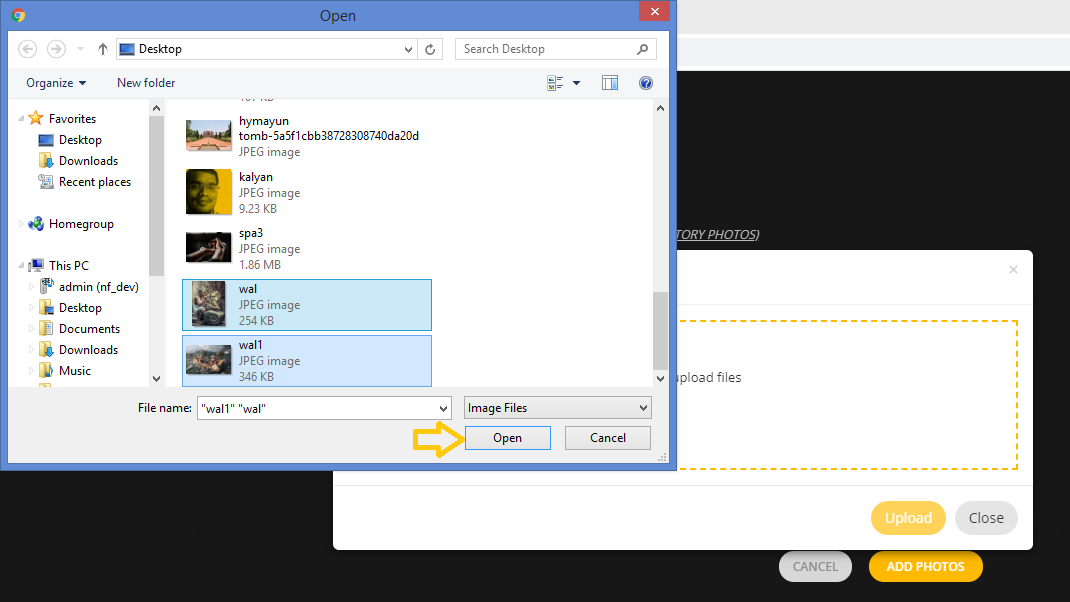Viewport: 1070px width, 602px height.
Task: Select Downloads under This PC
Action: pyautogui.click(x=88, y=350)
